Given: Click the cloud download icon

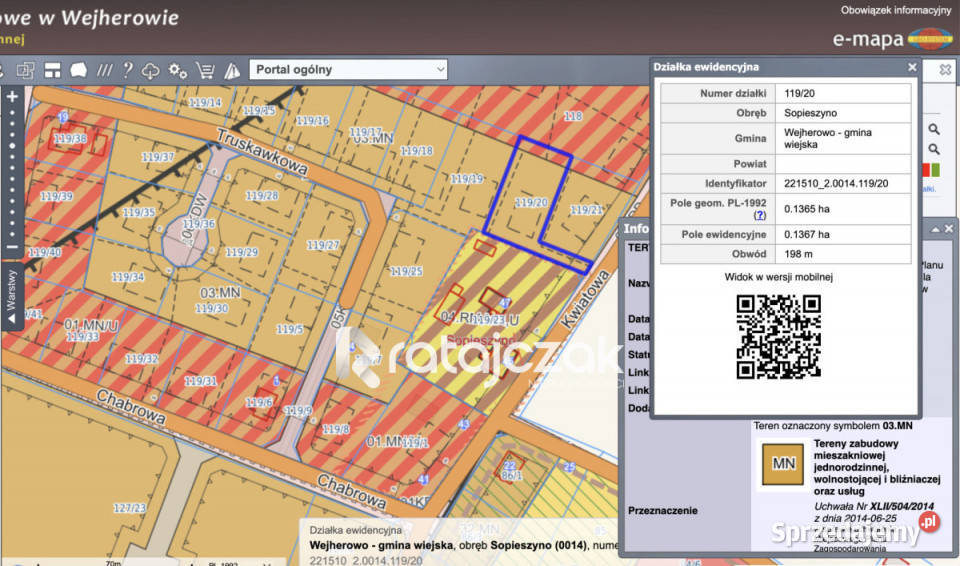Looking at the screenshot, I should point(151,70).
